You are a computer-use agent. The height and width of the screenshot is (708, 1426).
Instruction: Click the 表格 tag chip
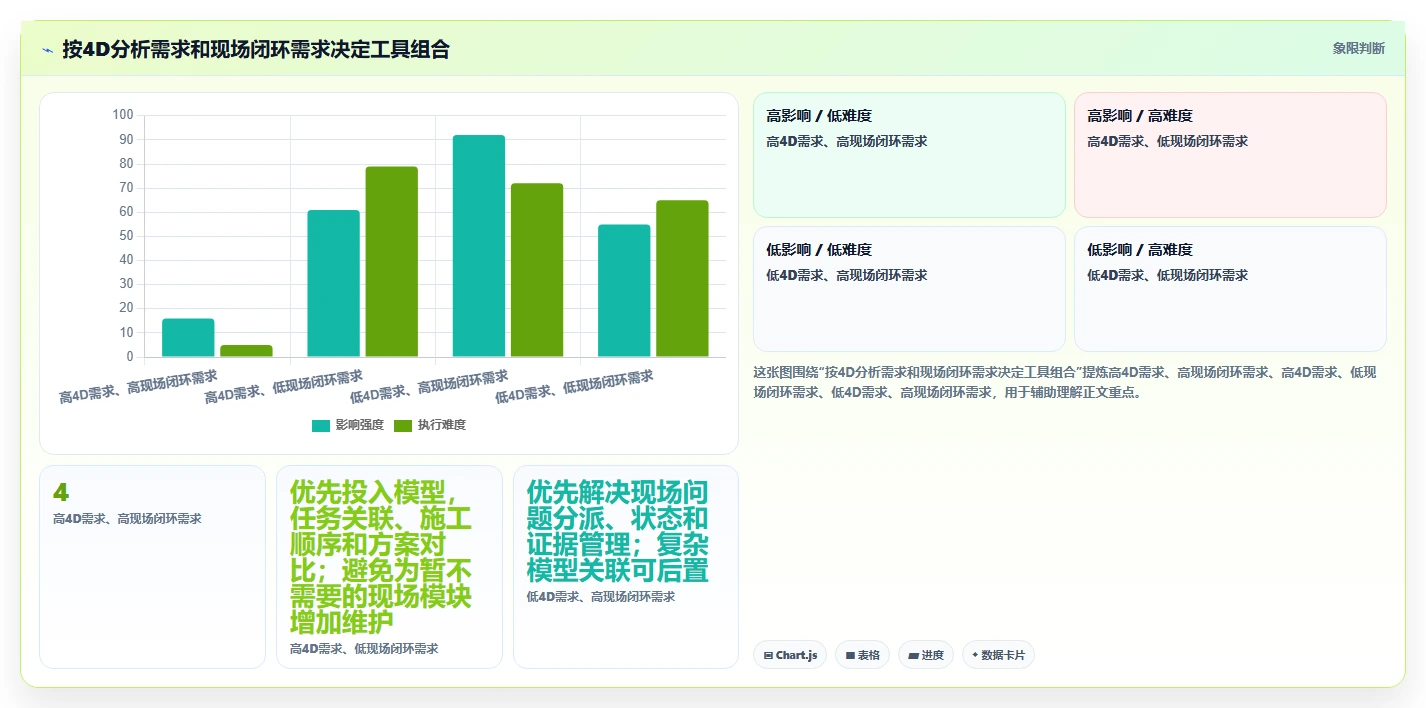coord(862,655)
